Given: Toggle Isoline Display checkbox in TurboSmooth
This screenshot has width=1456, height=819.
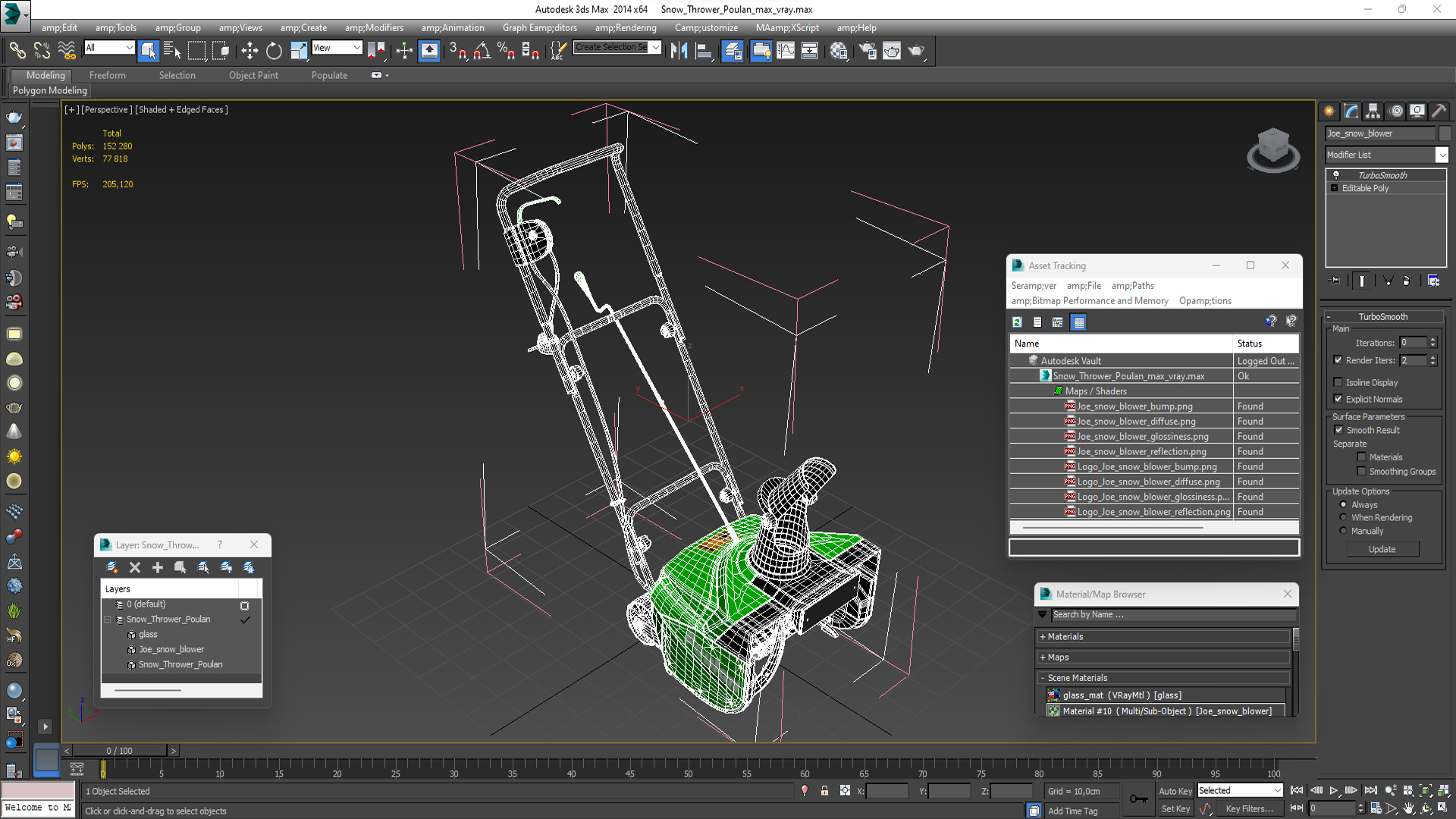Looking at the screenshot, I should pyautogui.click(x=1339, y=382).
